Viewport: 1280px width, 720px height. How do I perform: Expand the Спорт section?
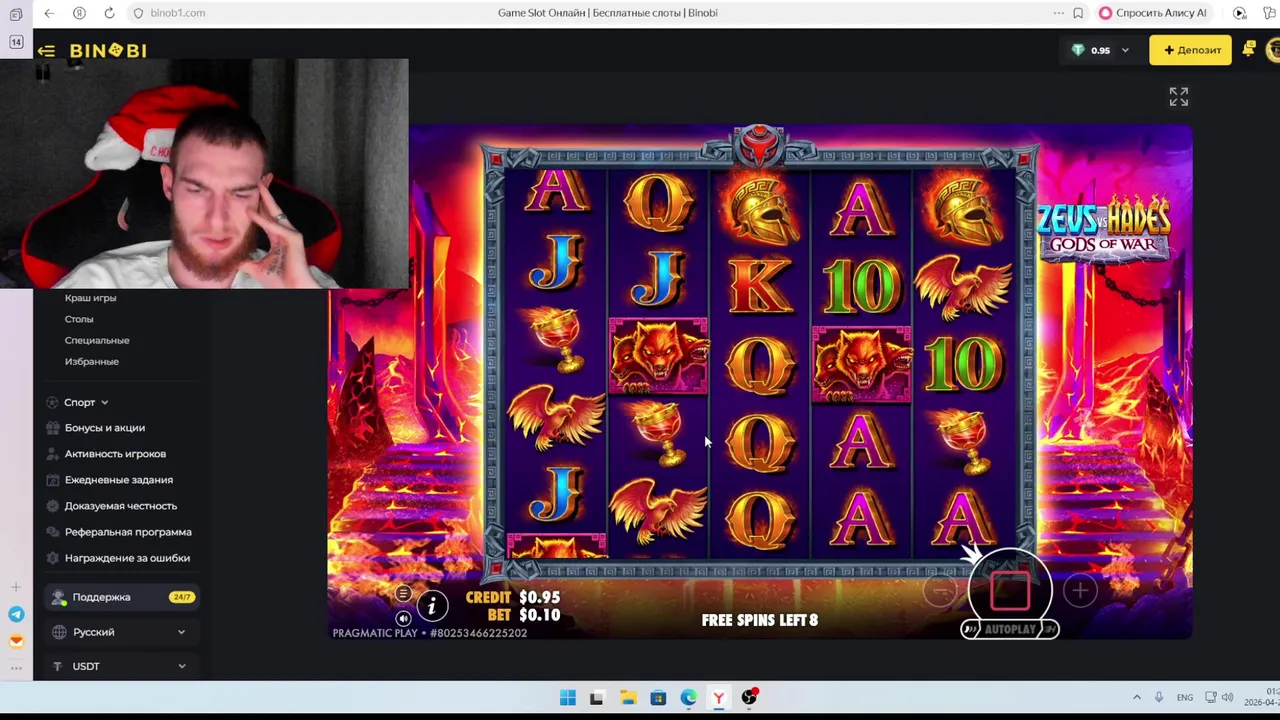point(86,402)
